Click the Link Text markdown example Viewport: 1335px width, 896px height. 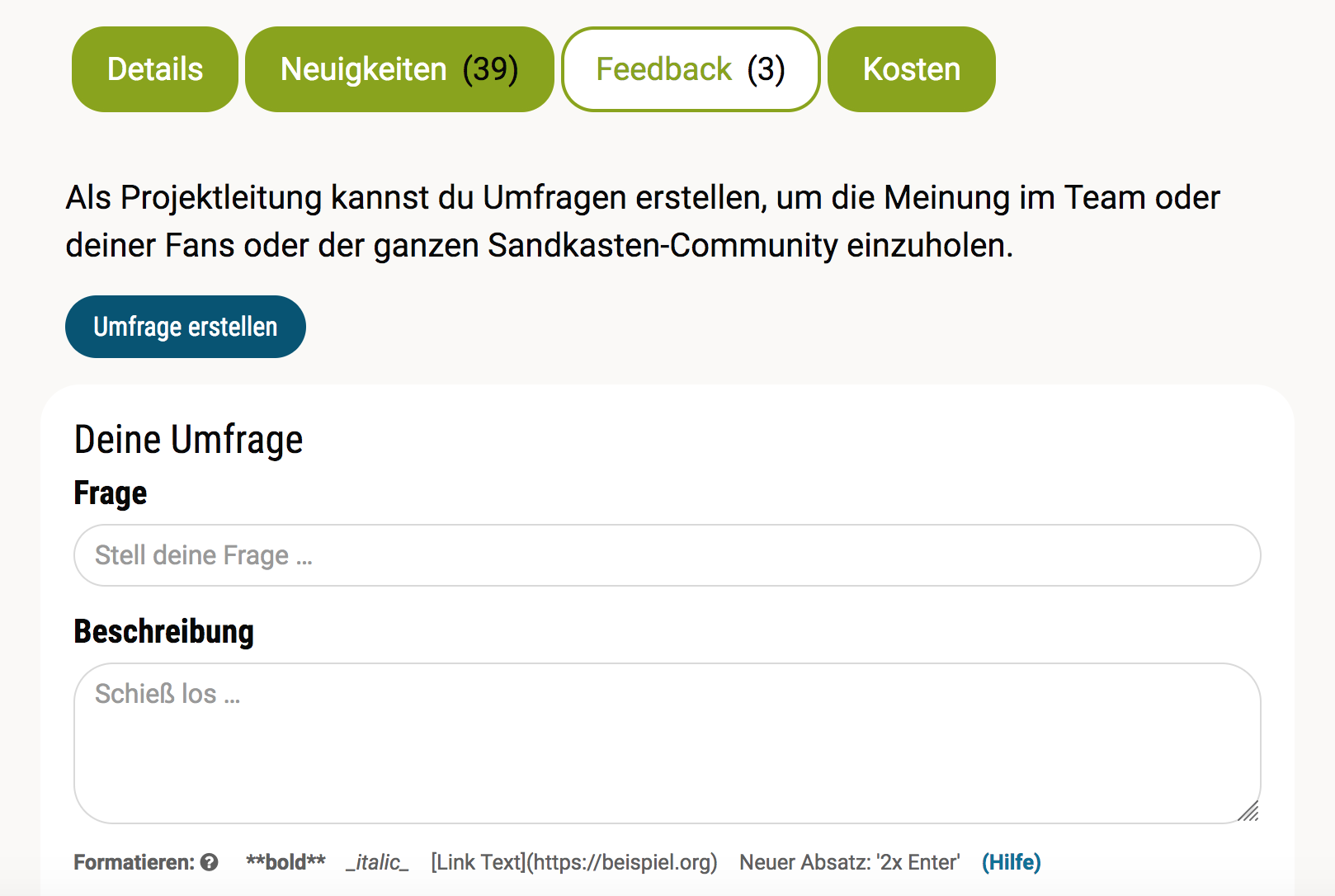[573, 862]
